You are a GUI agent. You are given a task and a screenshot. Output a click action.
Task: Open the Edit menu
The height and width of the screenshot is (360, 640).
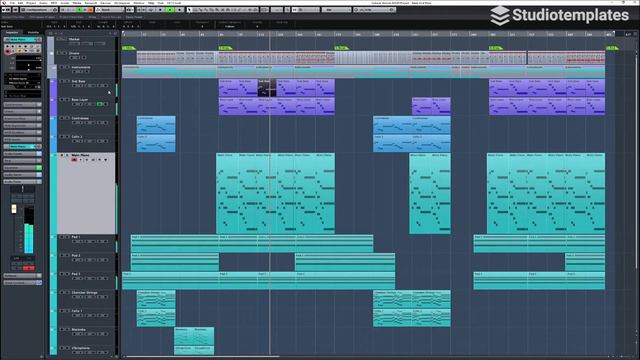coord(20,3)
